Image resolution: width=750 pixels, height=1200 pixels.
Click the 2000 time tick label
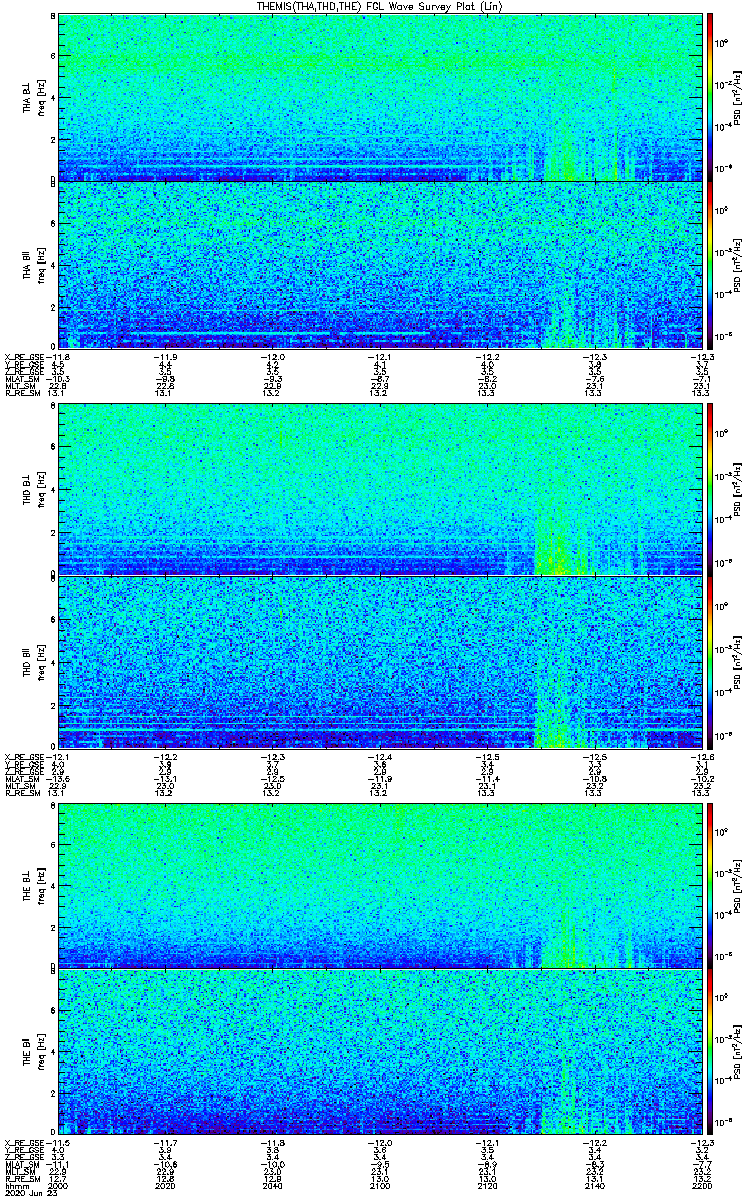tap(59, 1186)
